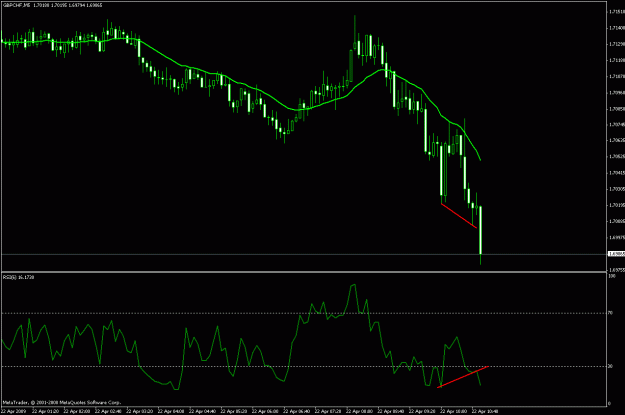The width and height of the screenshot is (625, 415).
Task: Click the last tall candle at chart end
Action: pyautogui.click(x=481, y=230)
